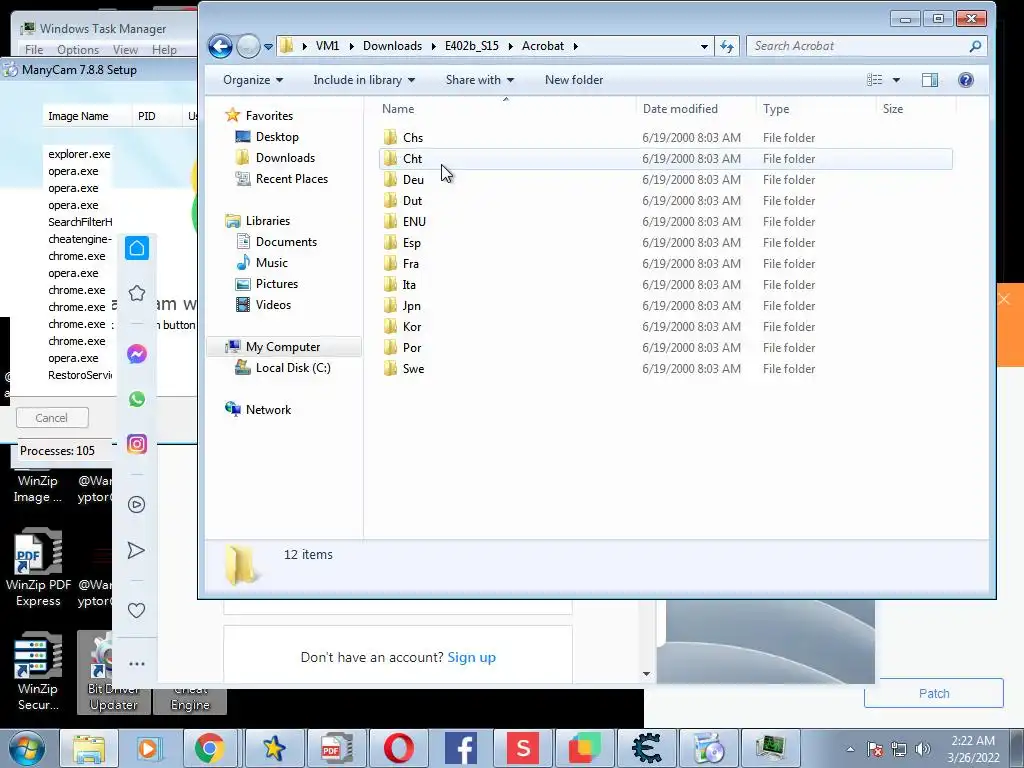The height and width of the screenshot is (768, 1024).
Task: Select E402b_S15 in the address breadcrumb
Action: click(472, 46)
